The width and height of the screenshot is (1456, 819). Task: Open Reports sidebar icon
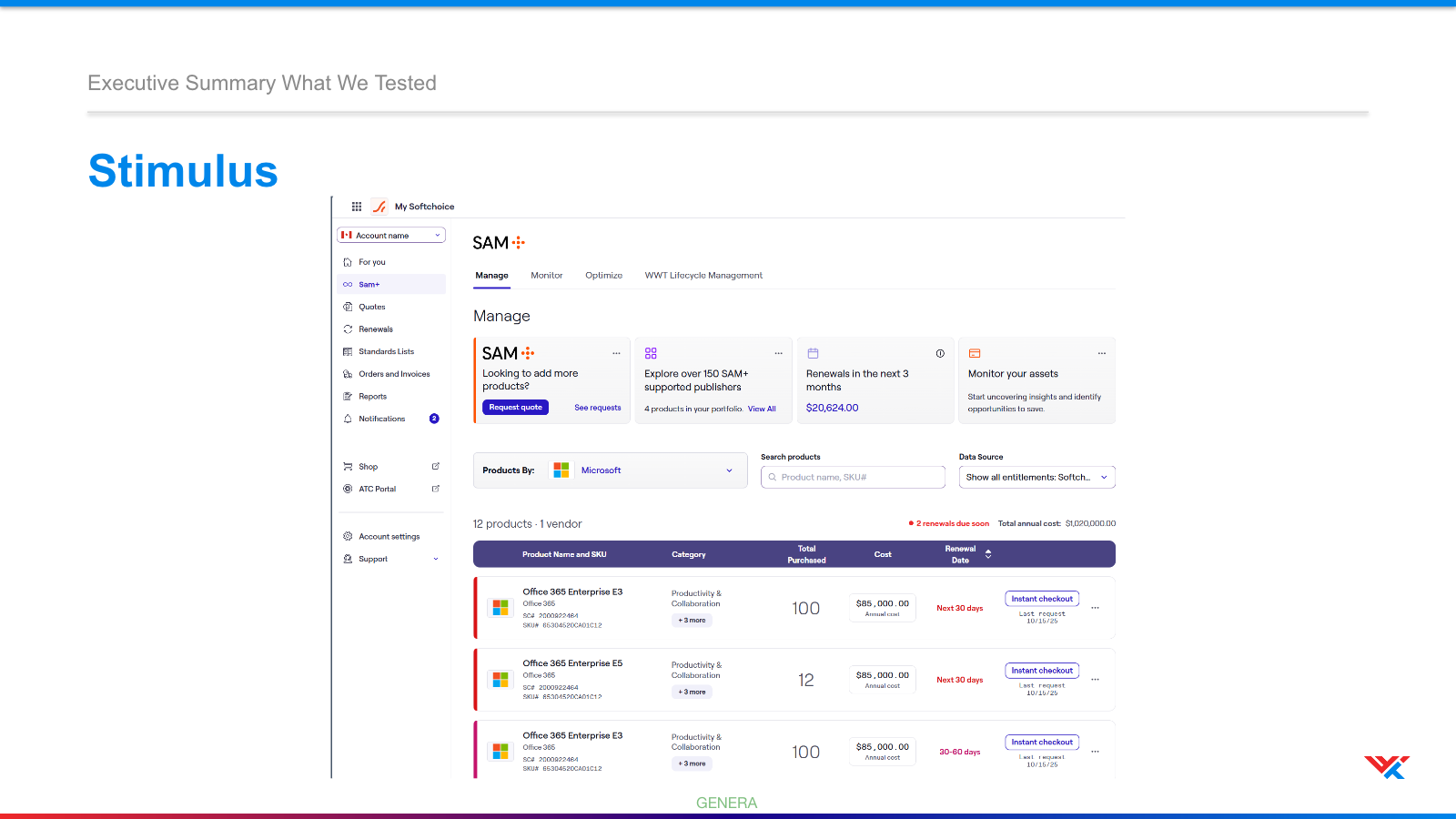(348, 397)
